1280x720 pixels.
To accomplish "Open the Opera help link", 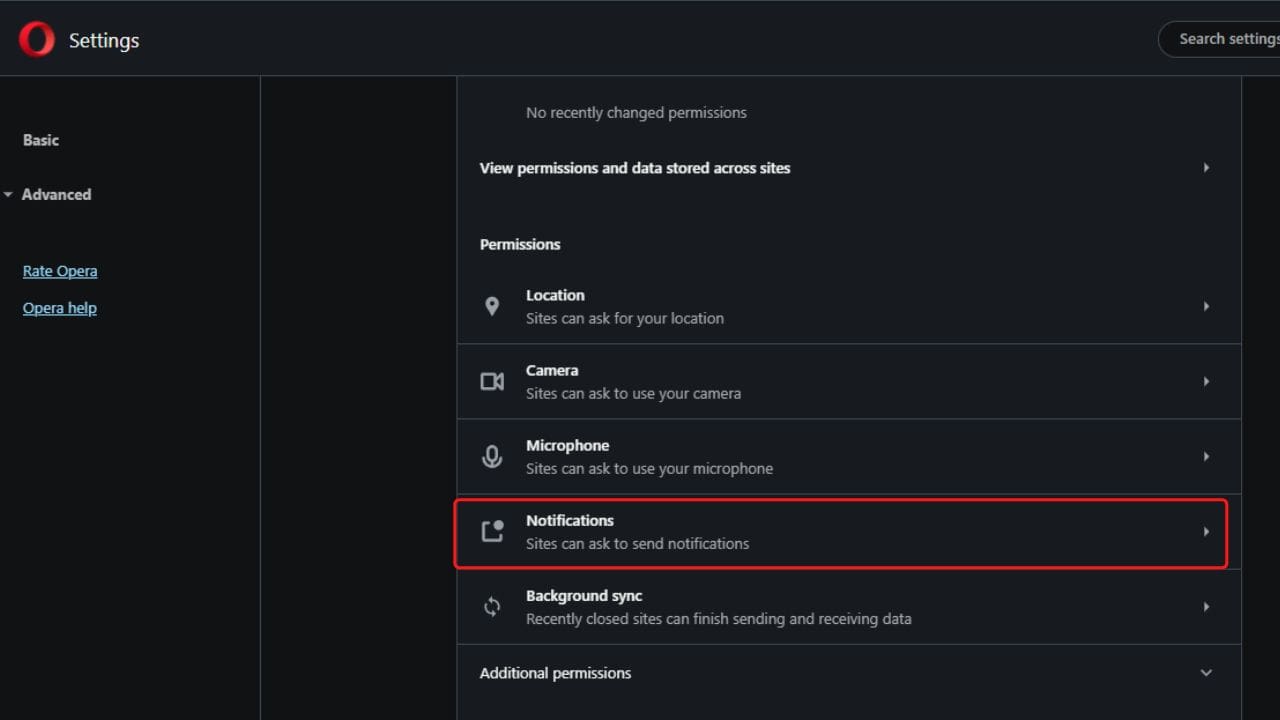I will (60, 308).
